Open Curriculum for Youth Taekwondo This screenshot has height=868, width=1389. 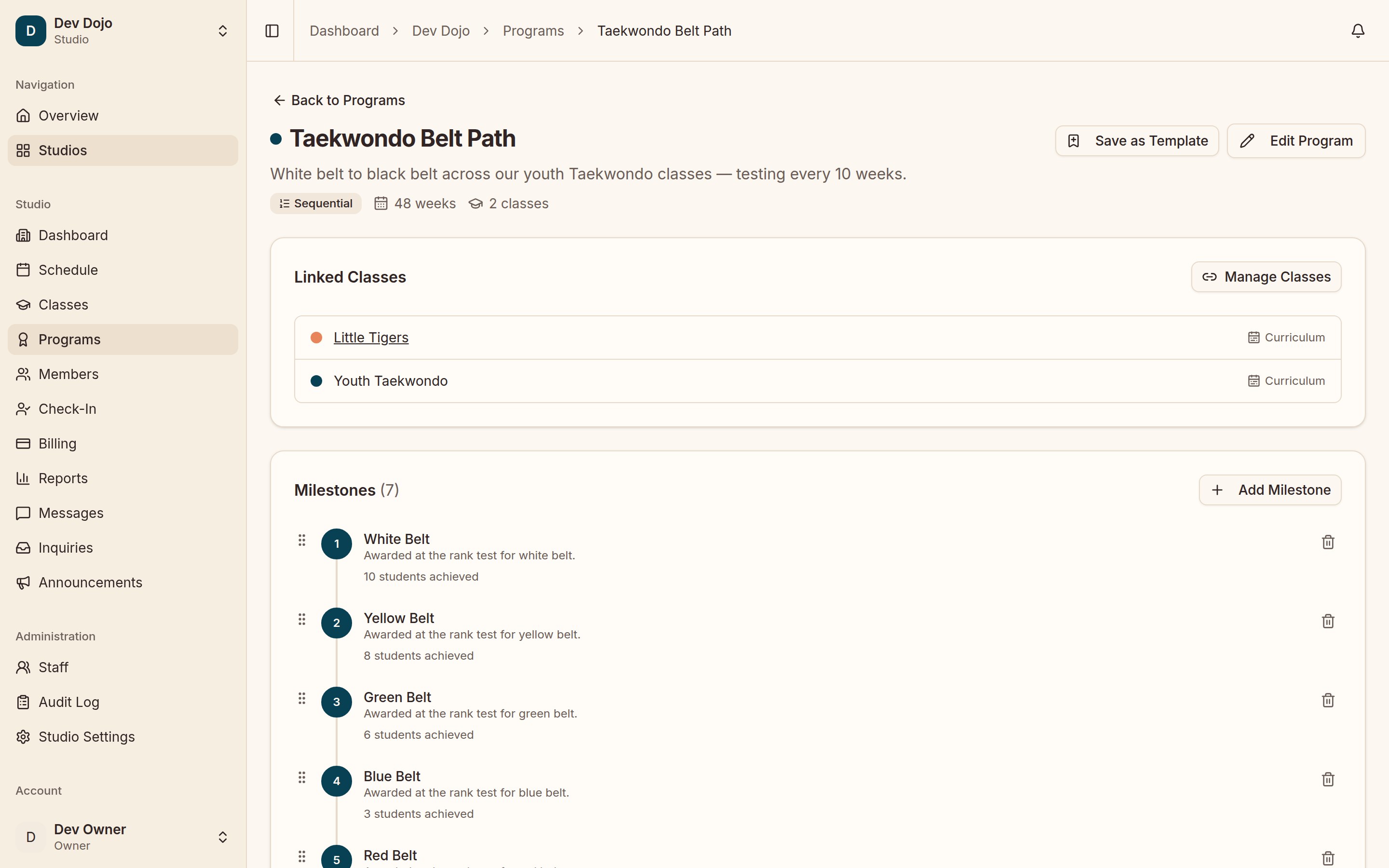1286,381
